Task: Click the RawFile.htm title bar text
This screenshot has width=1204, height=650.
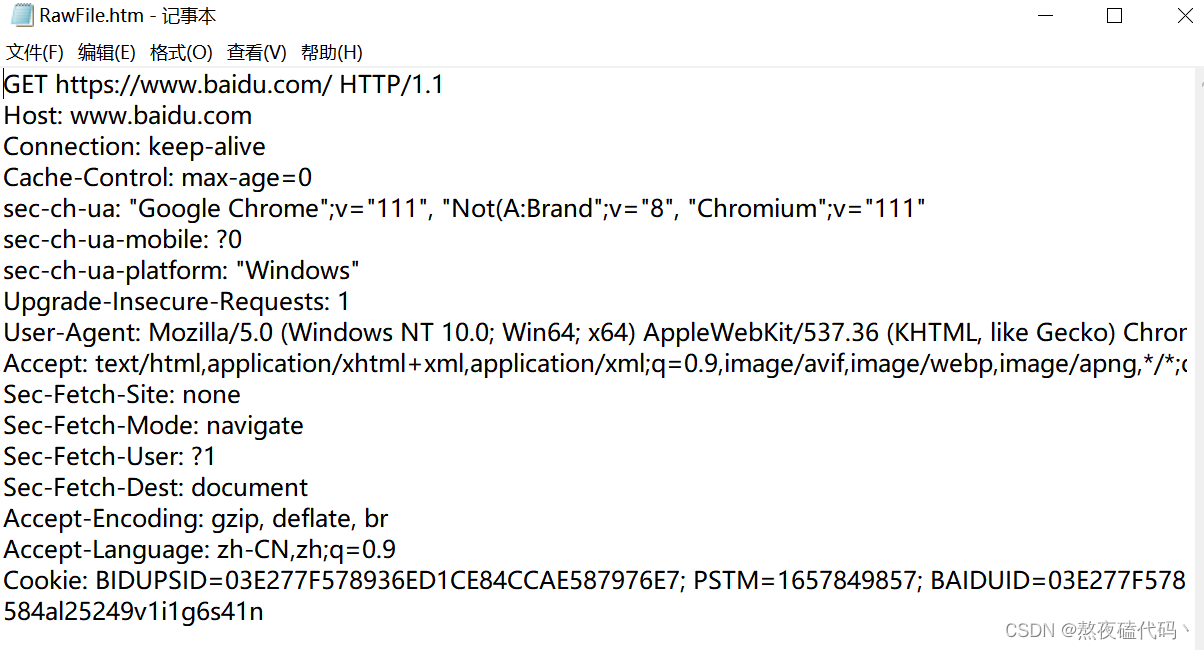Action: (128, 16)
